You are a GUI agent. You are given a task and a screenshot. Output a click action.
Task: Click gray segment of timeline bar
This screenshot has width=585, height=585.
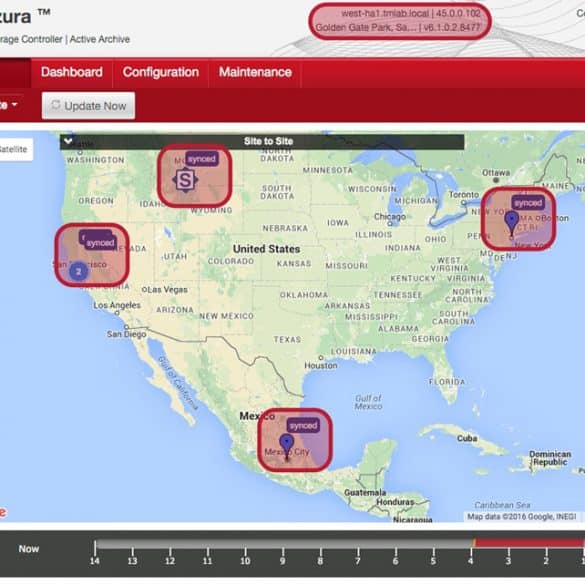[x=284, y=543]
